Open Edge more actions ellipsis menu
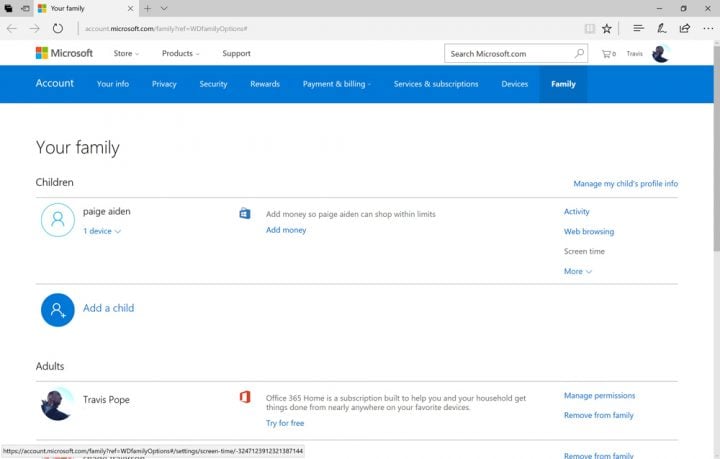 [708, 28]
